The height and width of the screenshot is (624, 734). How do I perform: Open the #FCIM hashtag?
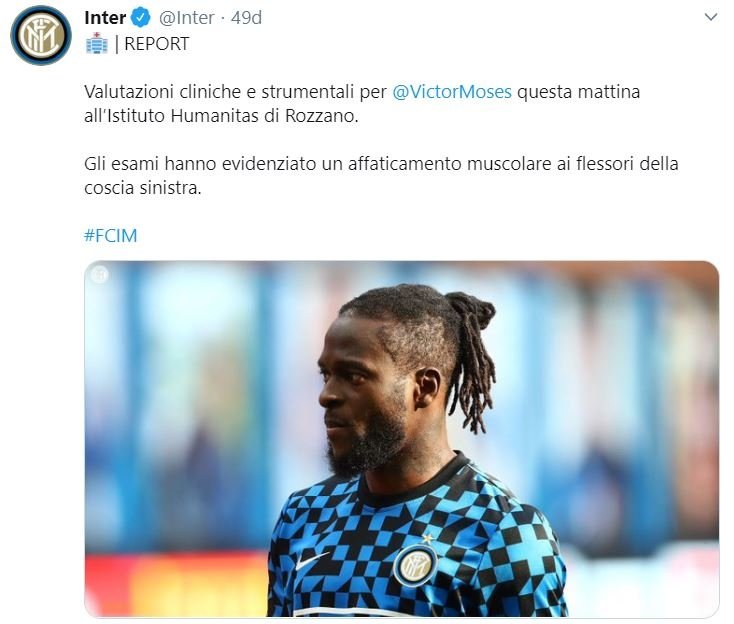pos(110,235)
